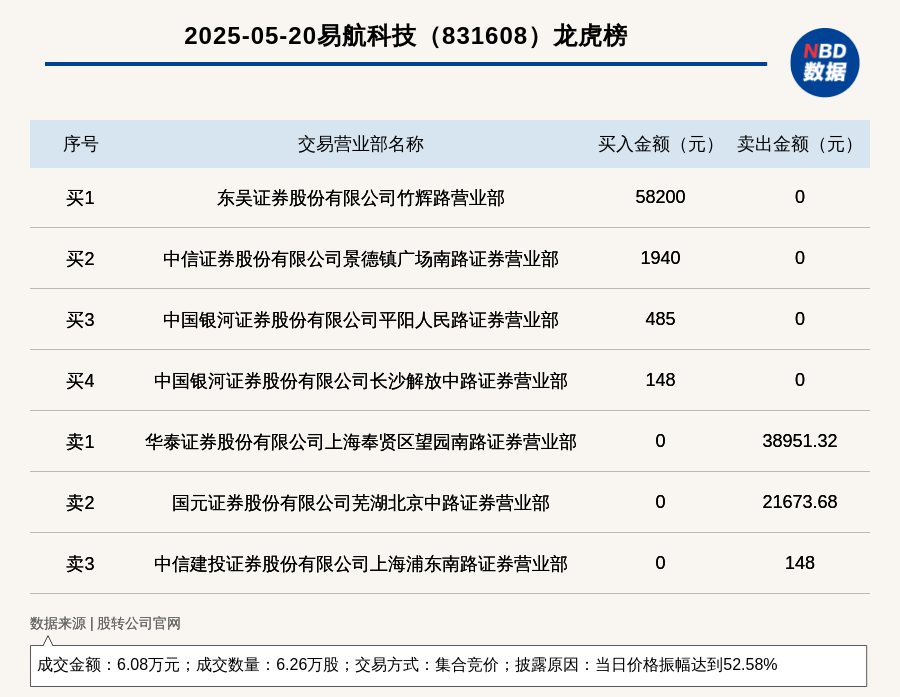
Task: Select the 买2 row label
Action: coord(80,259)
